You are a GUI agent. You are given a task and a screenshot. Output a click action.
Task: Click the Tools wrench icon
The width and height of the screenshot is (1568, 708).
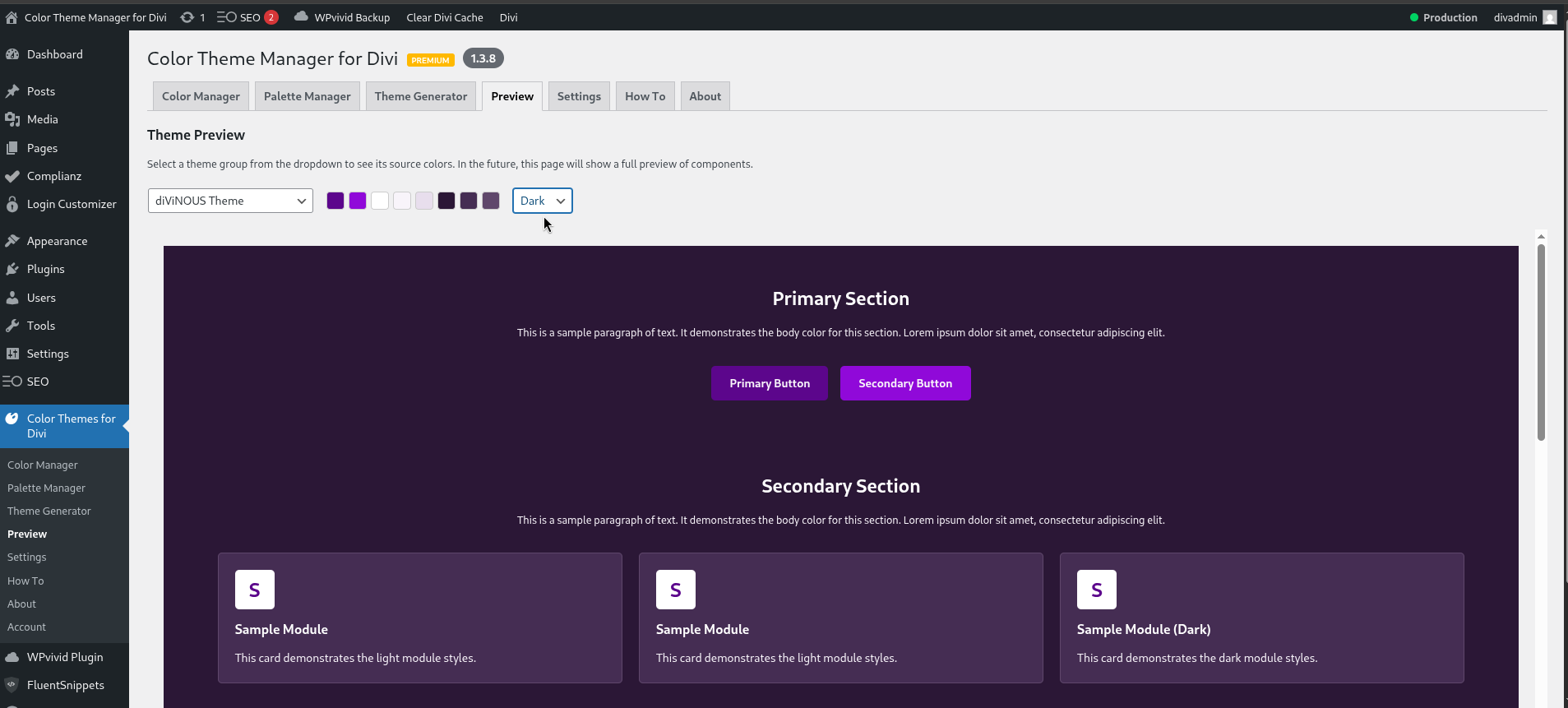12,326
